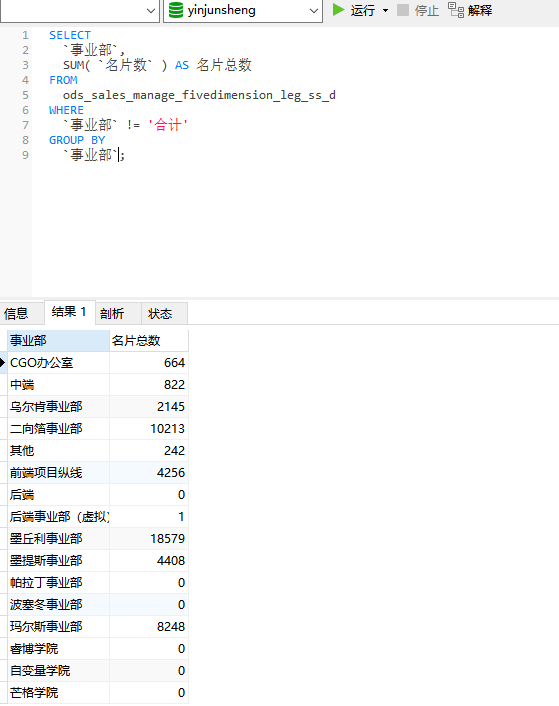Select the 墨丘利事业部 cell
559x706 pixels.
tap(59, 539)
